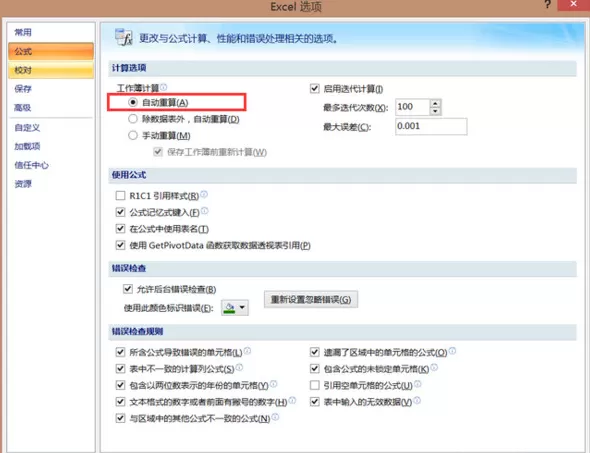Click info icon beside R1C1 引用样式
Screen dimensions: 590x453
204,194
